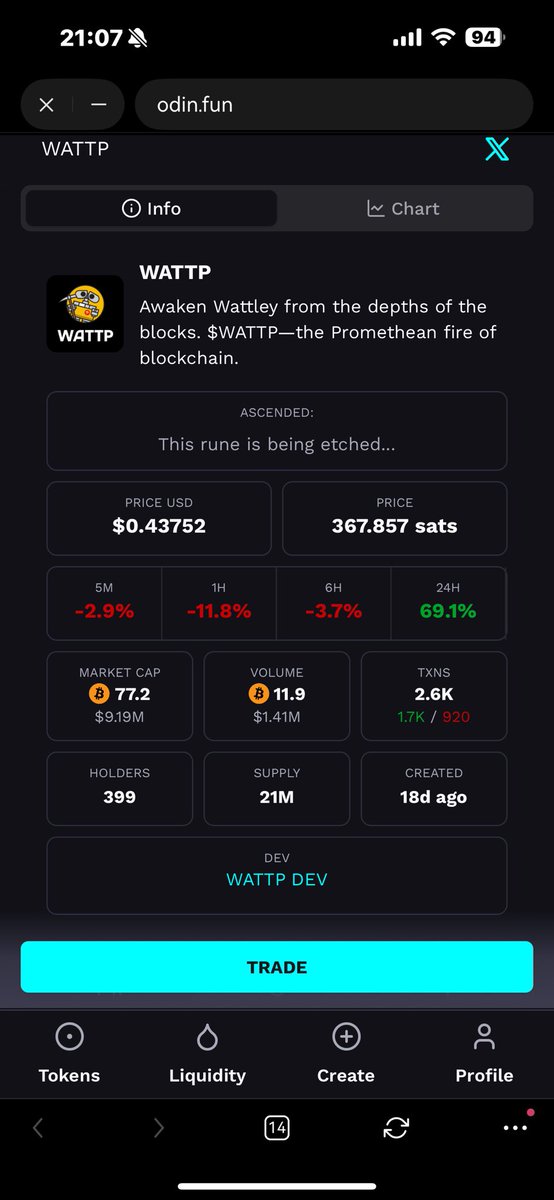
Task: Minimize the browser sheet with dash button
Action: [98, 104]
